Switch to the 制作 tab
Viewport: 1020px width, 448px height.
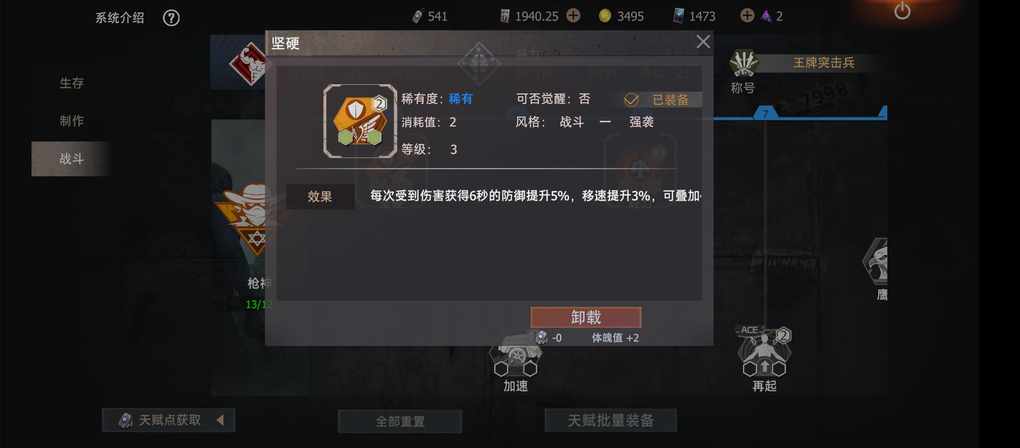tap(72, 121)
